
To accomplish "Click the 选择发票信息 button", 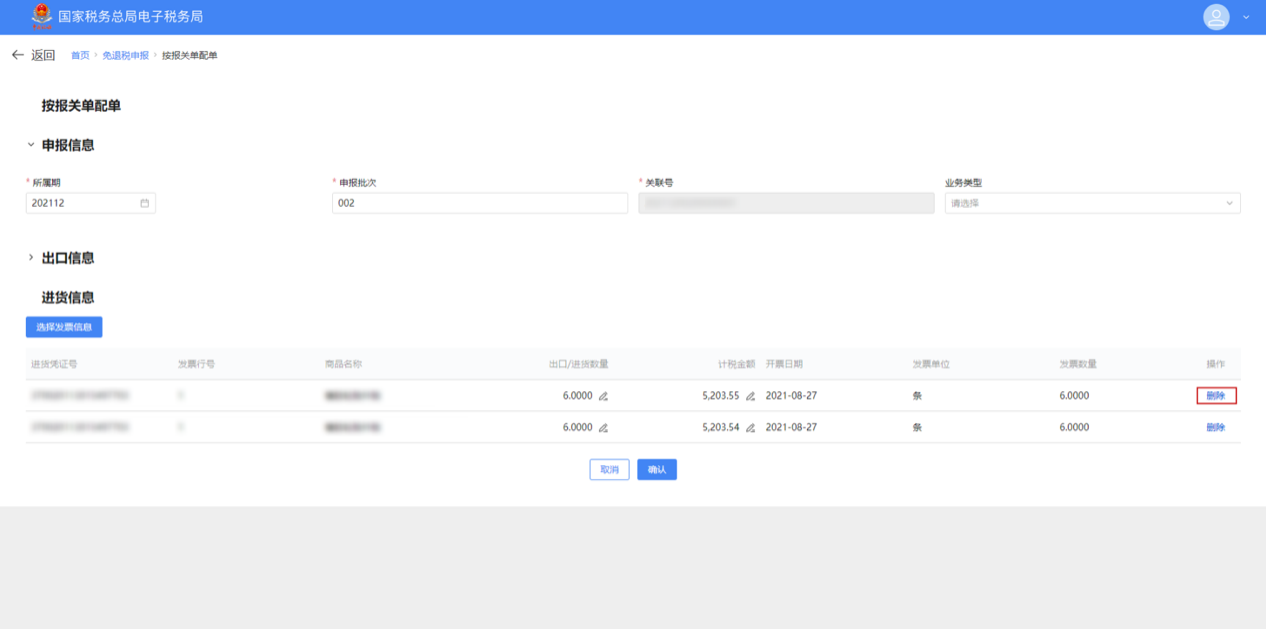I will (x=64, y=327).
